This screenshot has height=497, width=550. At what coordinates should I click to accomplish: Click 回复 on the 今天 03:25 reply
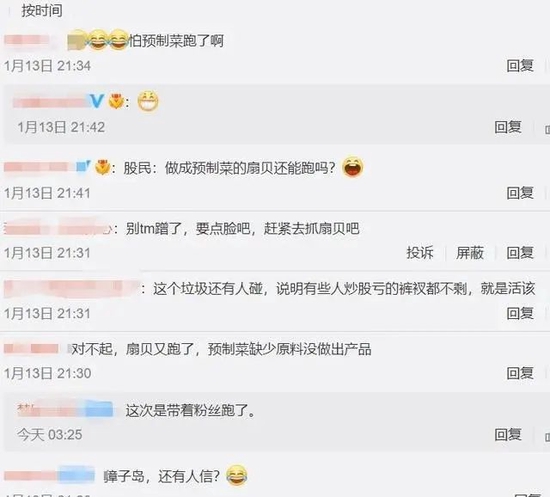(508, 435)
